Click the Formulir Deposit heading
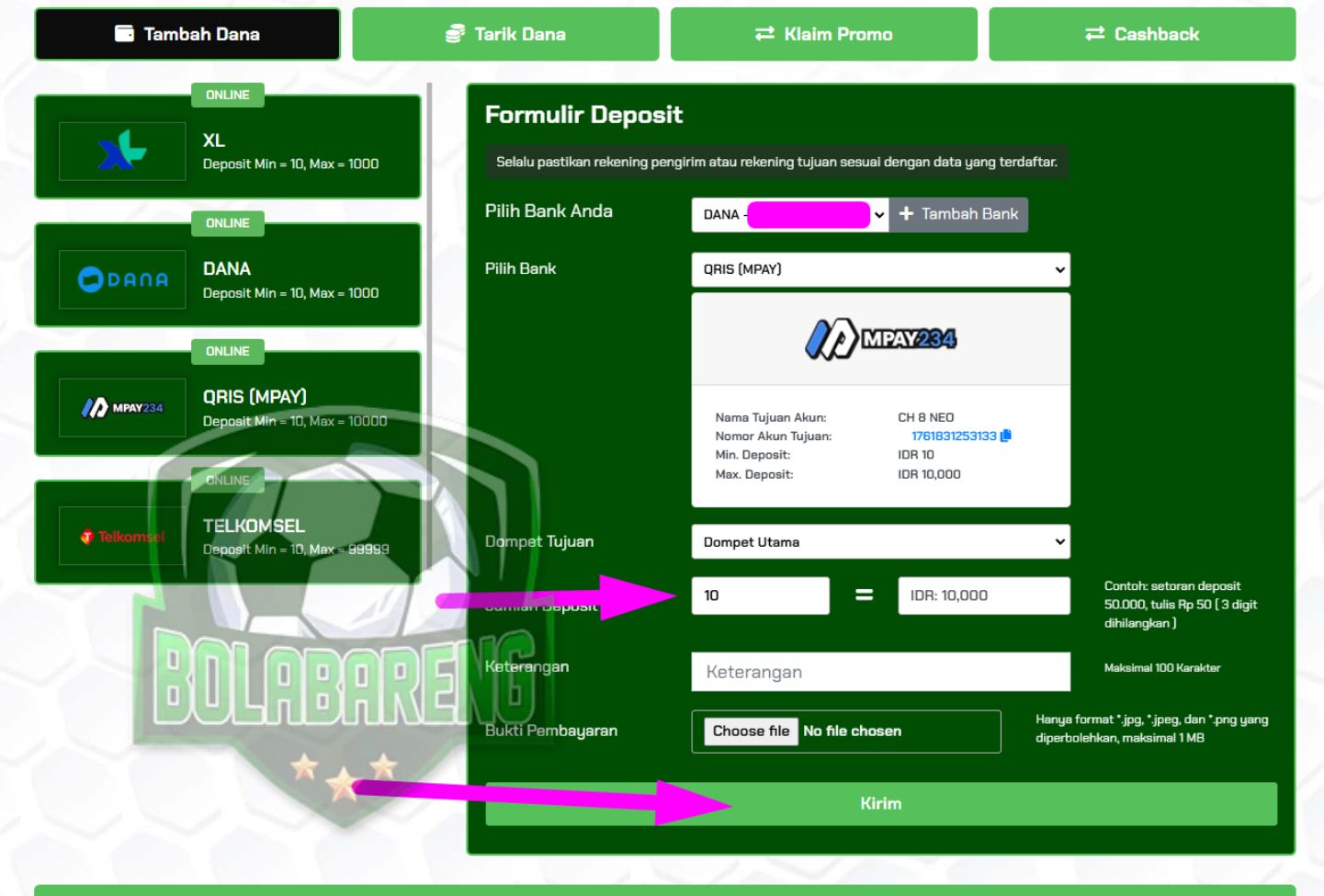 tap(583, 115)
